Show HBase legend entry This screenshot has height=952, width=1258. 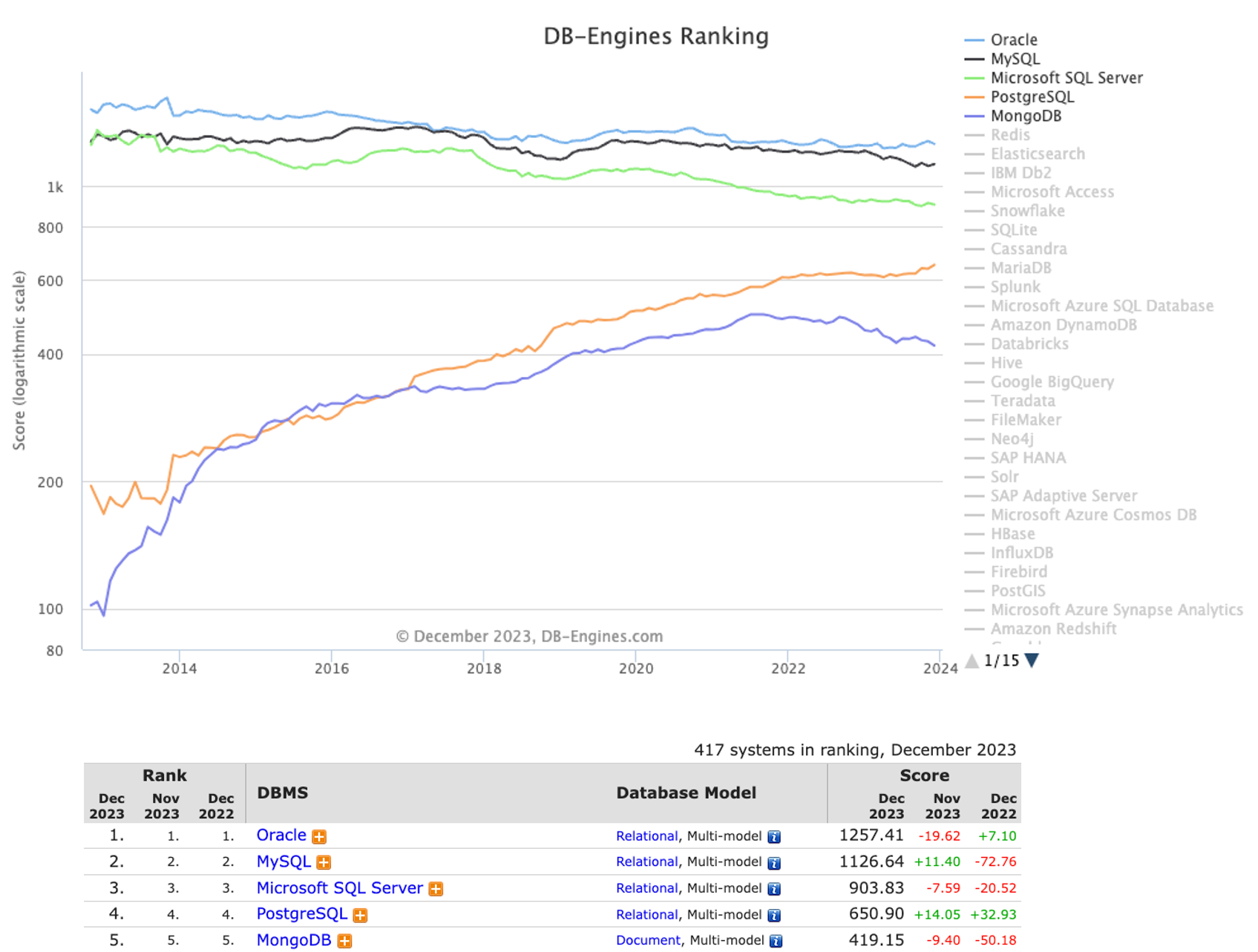[1000, 534]
